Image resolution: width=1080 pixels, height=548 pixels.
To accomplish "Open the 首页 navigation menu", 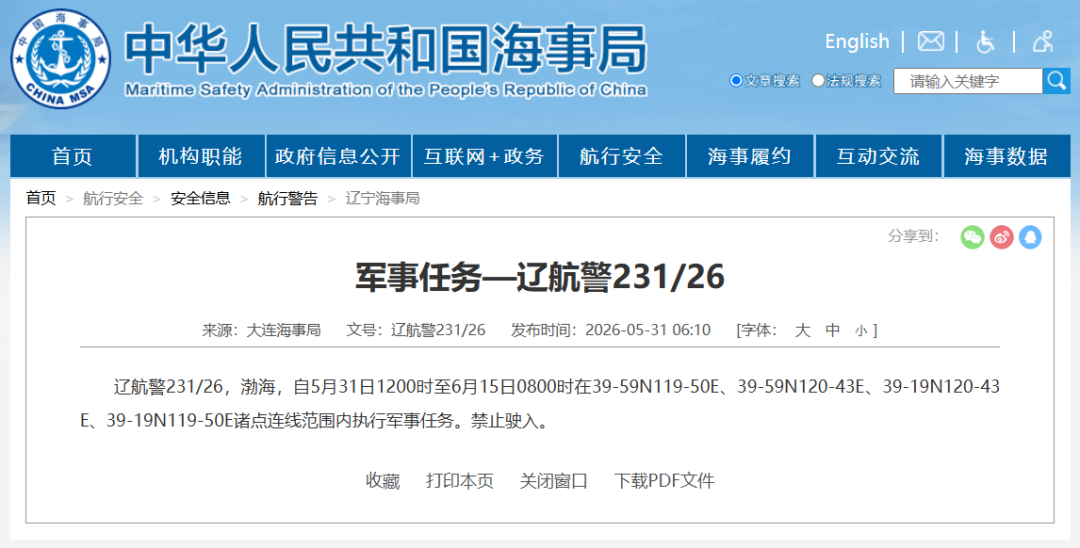I will tap(72, 156).
